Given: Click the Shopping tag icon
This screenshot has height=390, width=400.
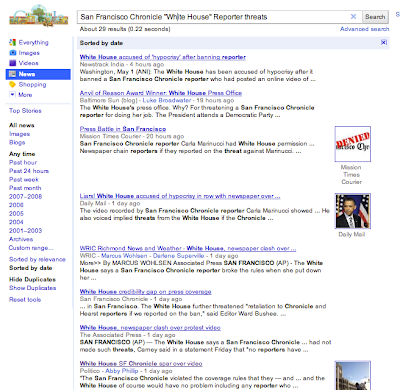Looking at the screenshot, I should [13, 84].
